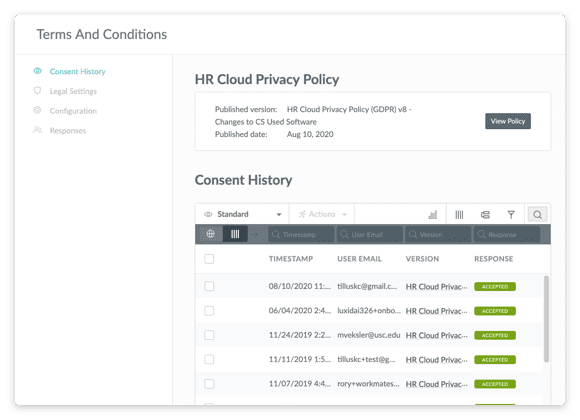This screenshot has width=580, height=420.
Task: Click the eye icon beside Consent History
Action: click(x=37, y=71)
